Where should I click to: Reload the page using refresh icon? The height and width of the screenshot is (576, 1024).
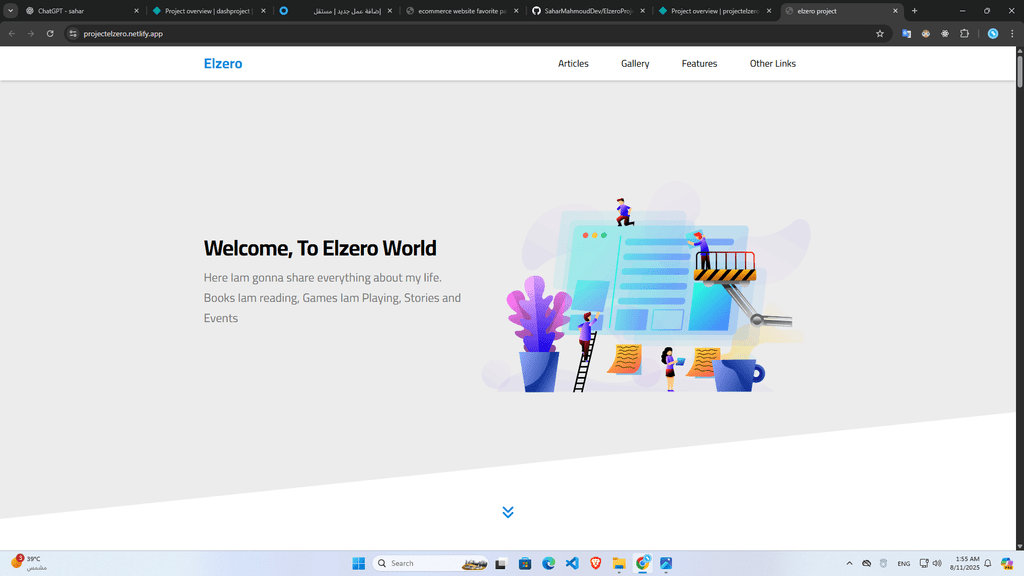(x=50, y=33)
